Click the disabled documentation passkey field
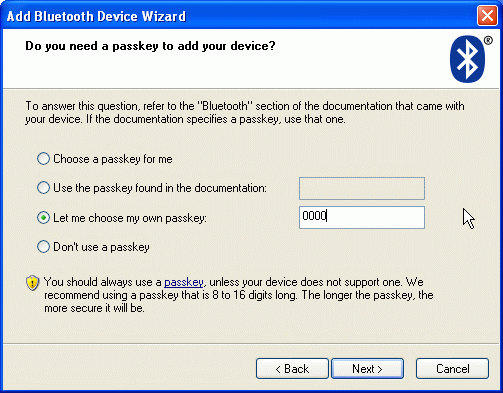The height and width of the screenshot is (393, 503). [x=362, y=188]
